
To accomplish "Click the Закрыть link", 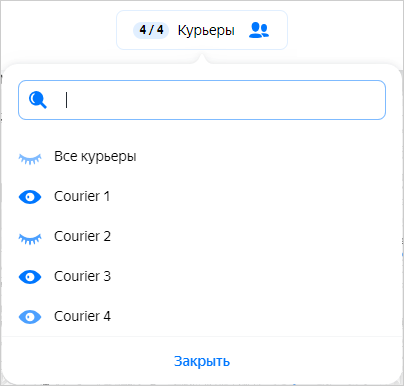I will point(202,361).
